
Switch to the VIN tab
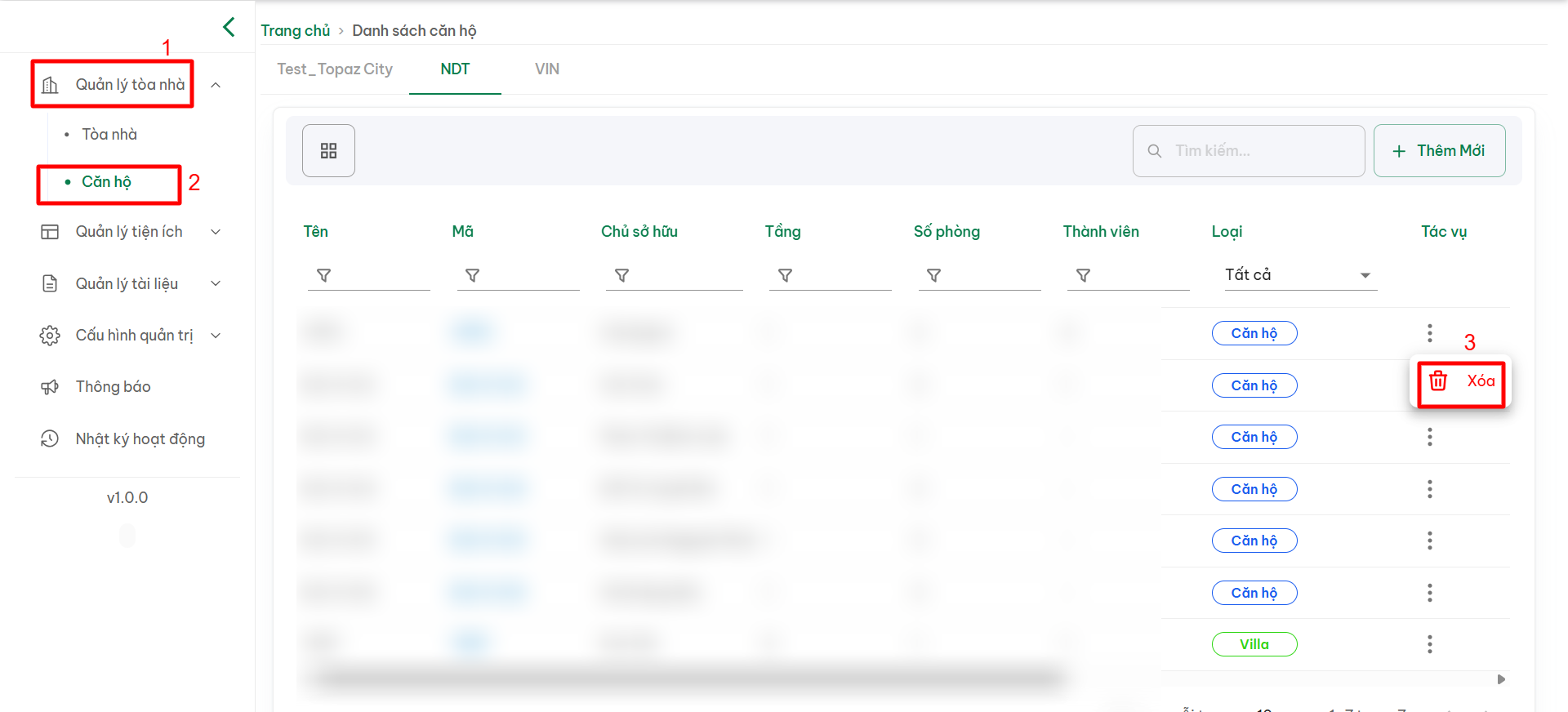(x=546, y=69)
